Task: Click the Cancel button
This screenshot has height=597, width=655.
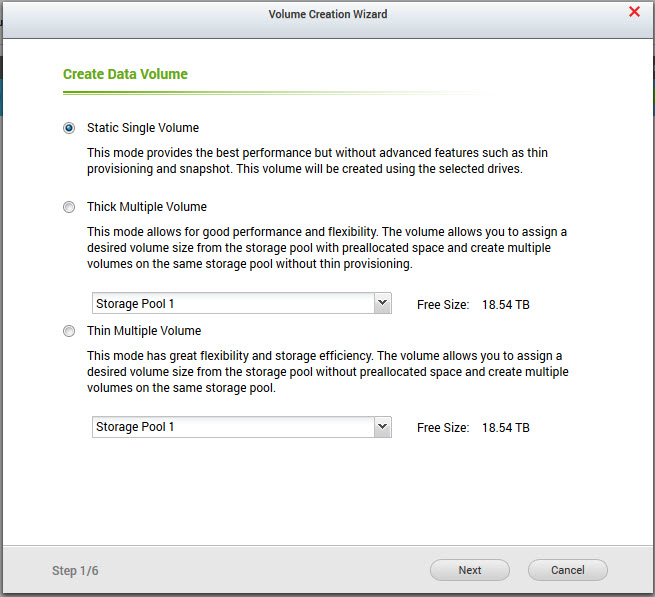Action: click(568, 570)
